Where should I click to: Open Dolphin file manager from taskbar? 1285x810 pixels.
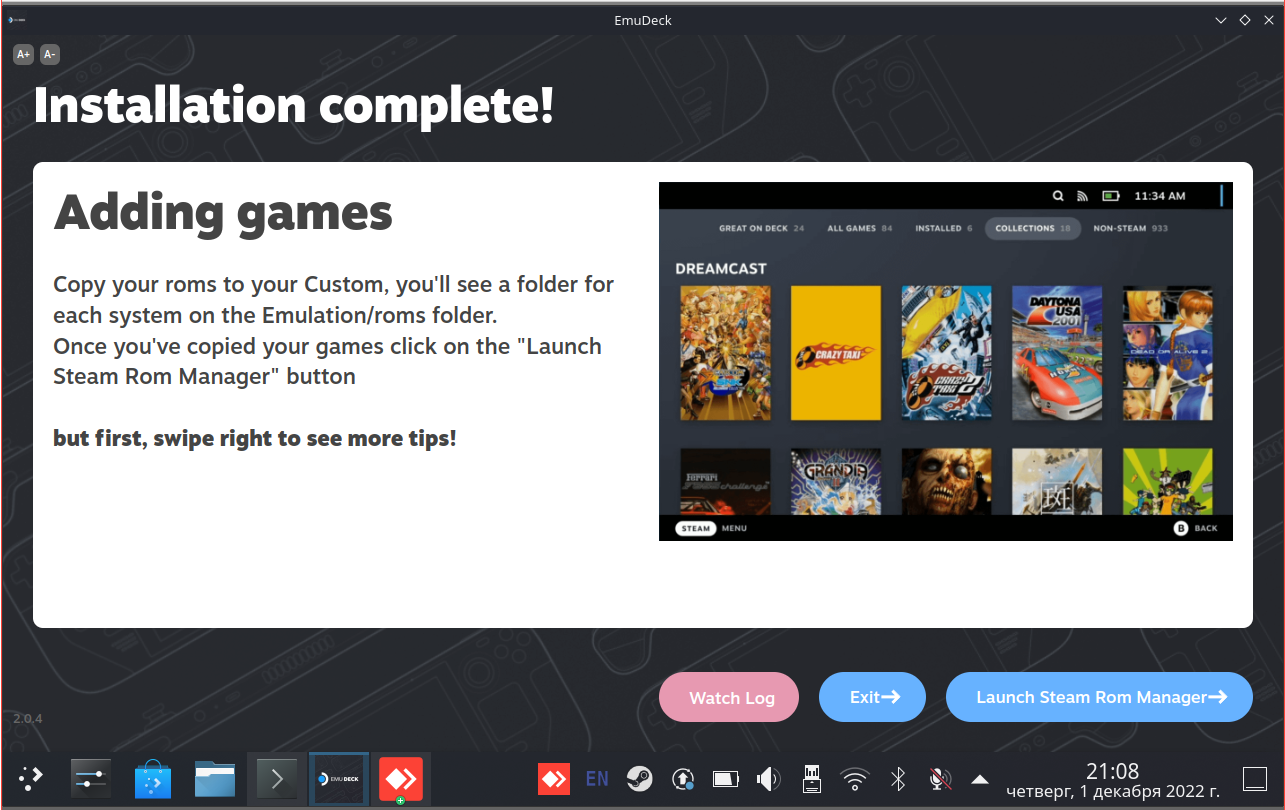coord(215,778)
